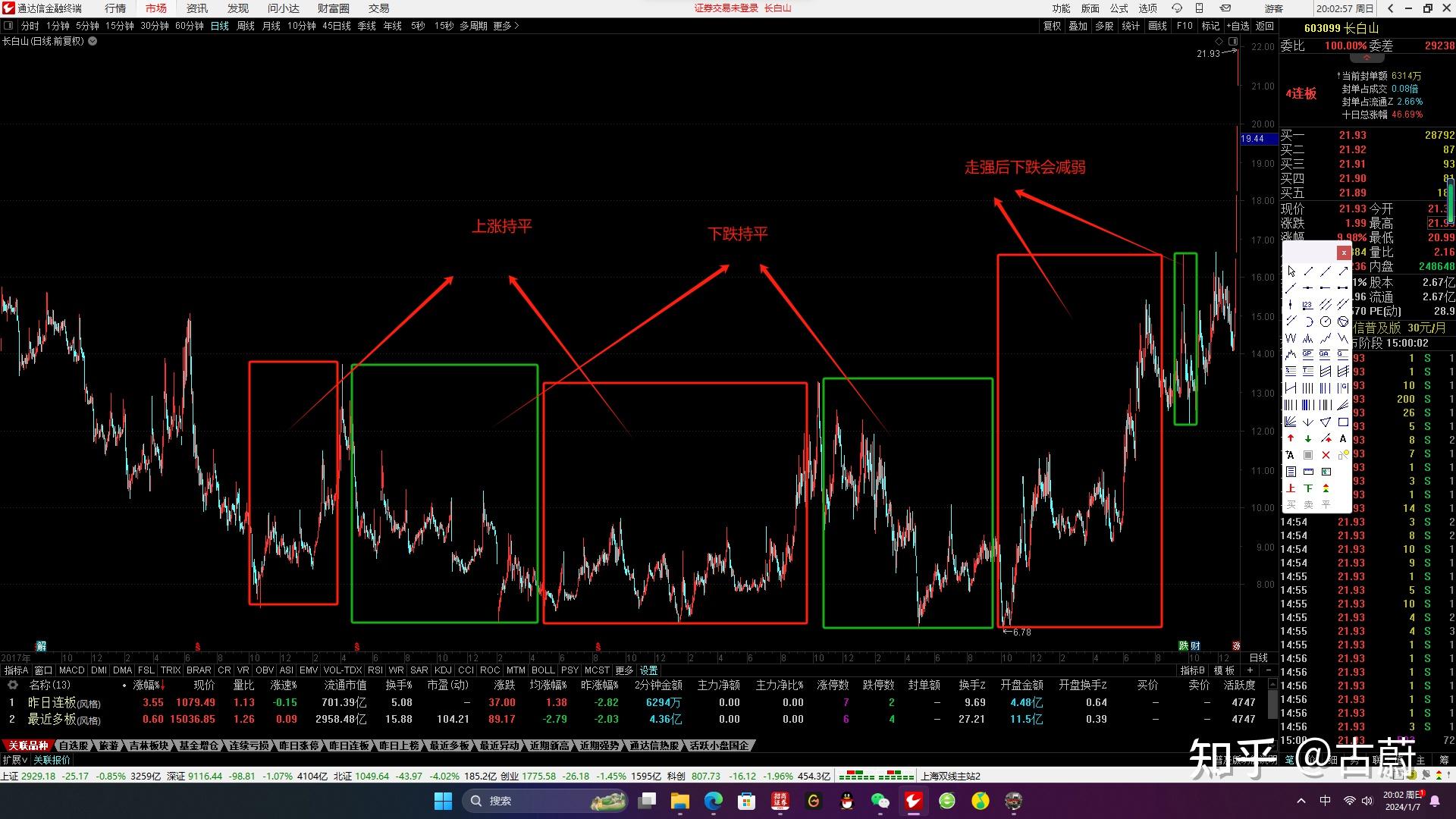
Task: Click the indicator table vertical scrollbar
Action: point(1273,704)
